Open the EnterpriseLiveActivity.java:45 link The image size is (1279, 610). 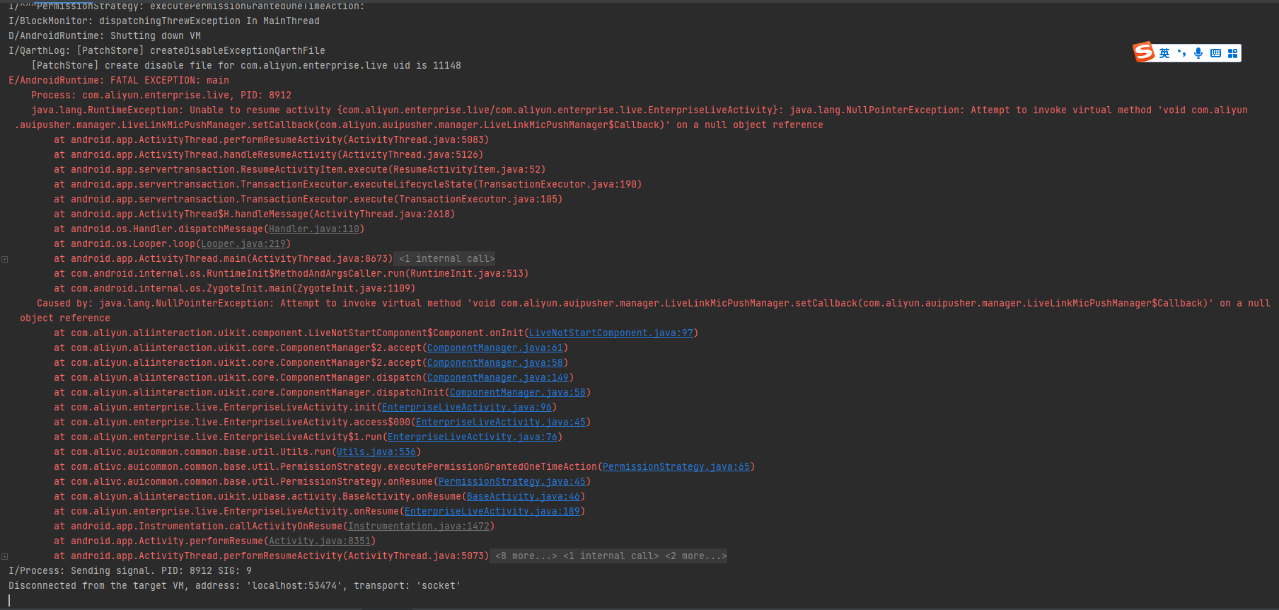tap(499, 422)
